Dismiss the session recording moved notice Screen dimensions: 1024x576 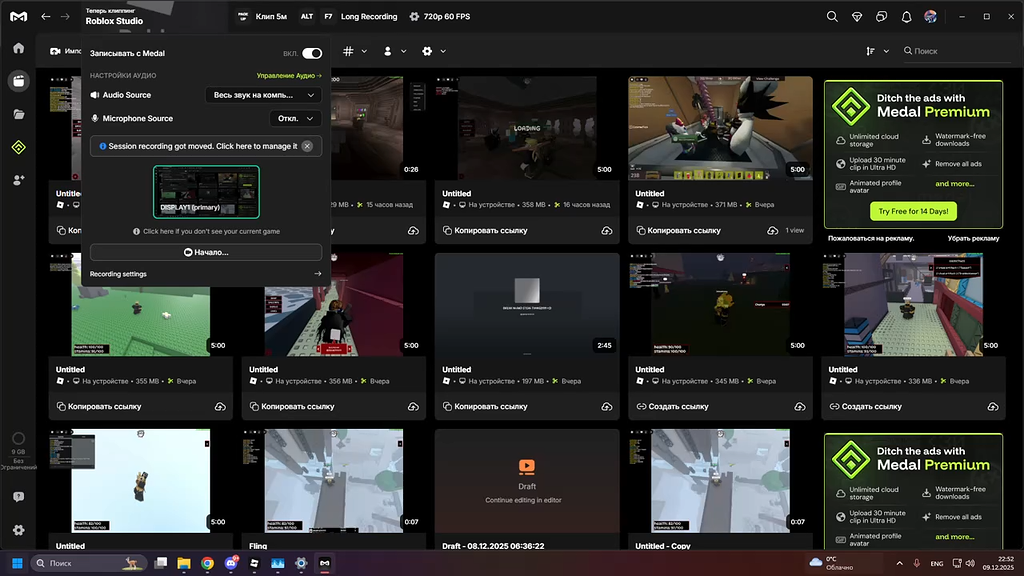pyautogui.click(x=307, y=146)
